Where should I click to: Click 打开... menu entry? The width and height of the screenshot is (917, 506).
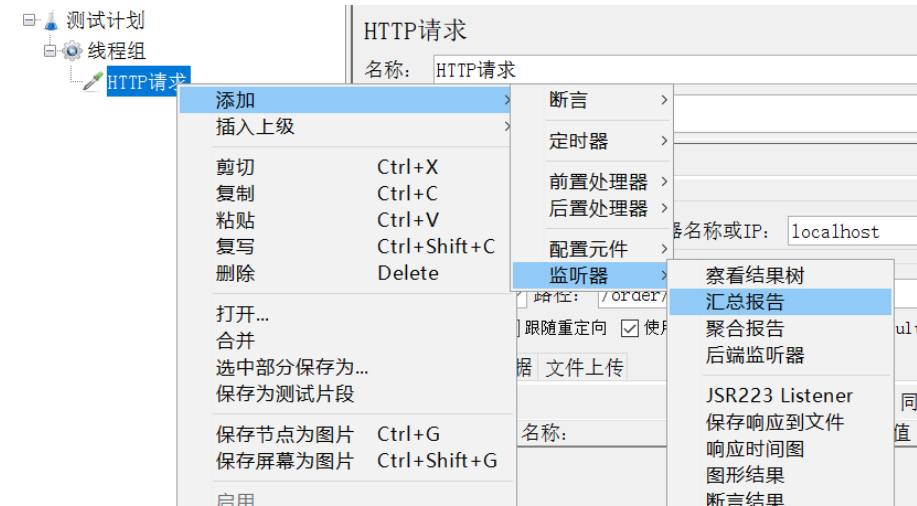point(346,314)
